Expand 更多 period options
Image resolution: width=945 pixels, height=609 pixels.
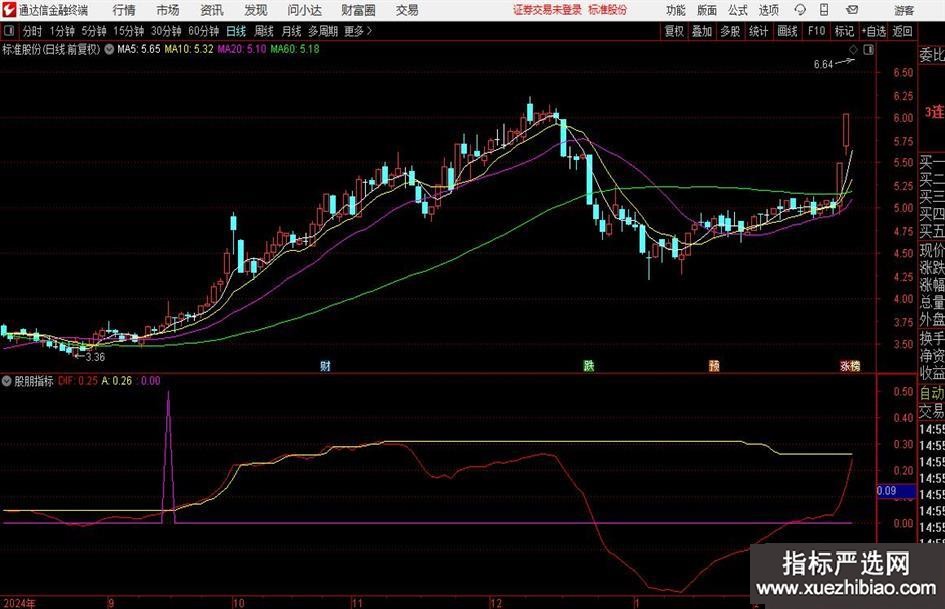click(359, 31)
